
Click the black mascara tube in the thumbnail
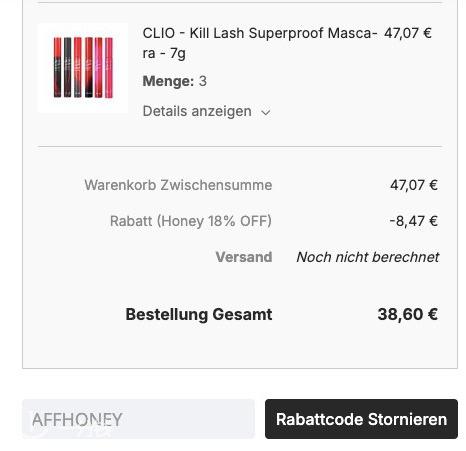[67, 67]
